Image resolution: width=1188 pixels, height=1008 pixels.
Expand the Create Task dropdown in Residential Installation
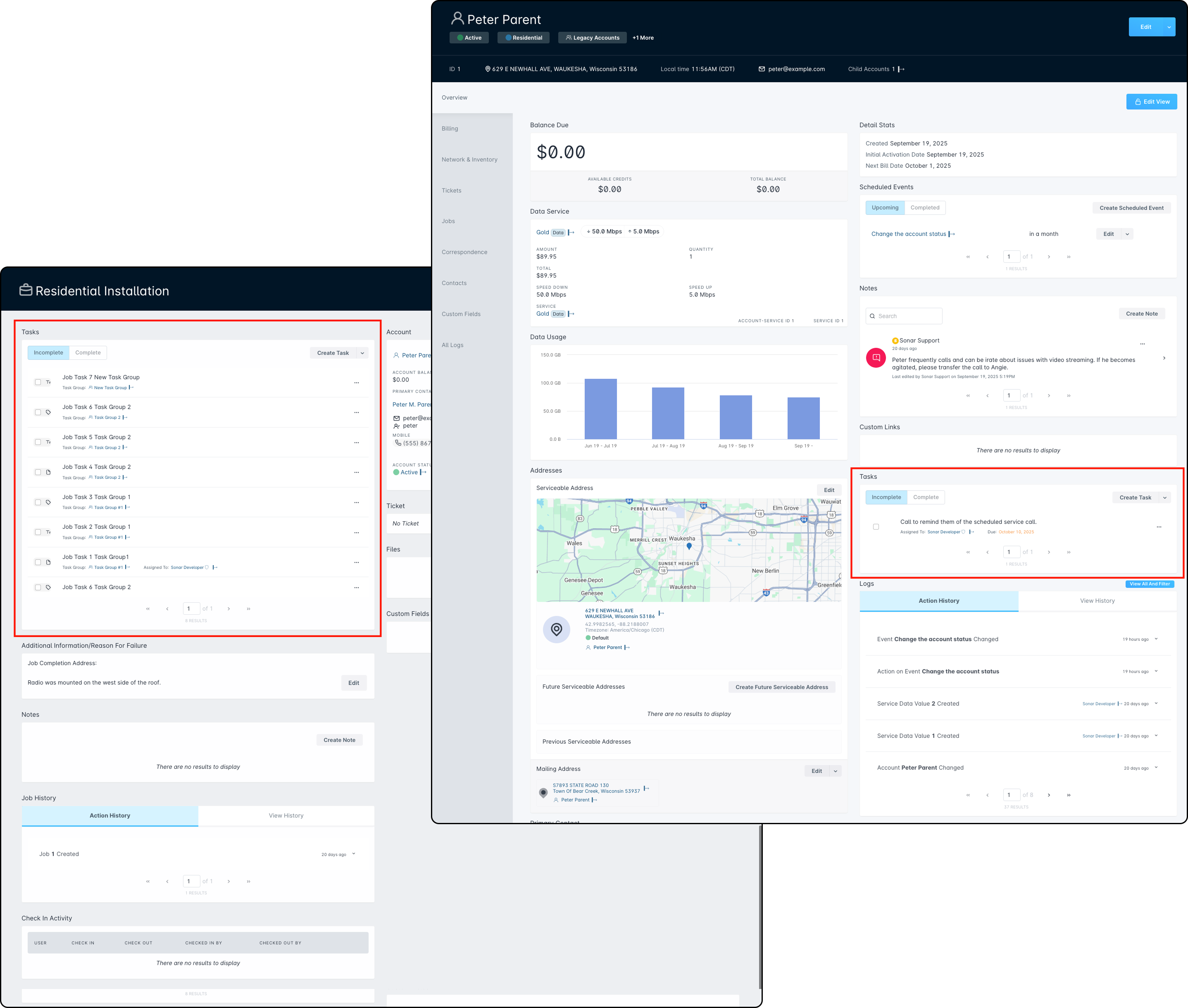pos(362,352)
